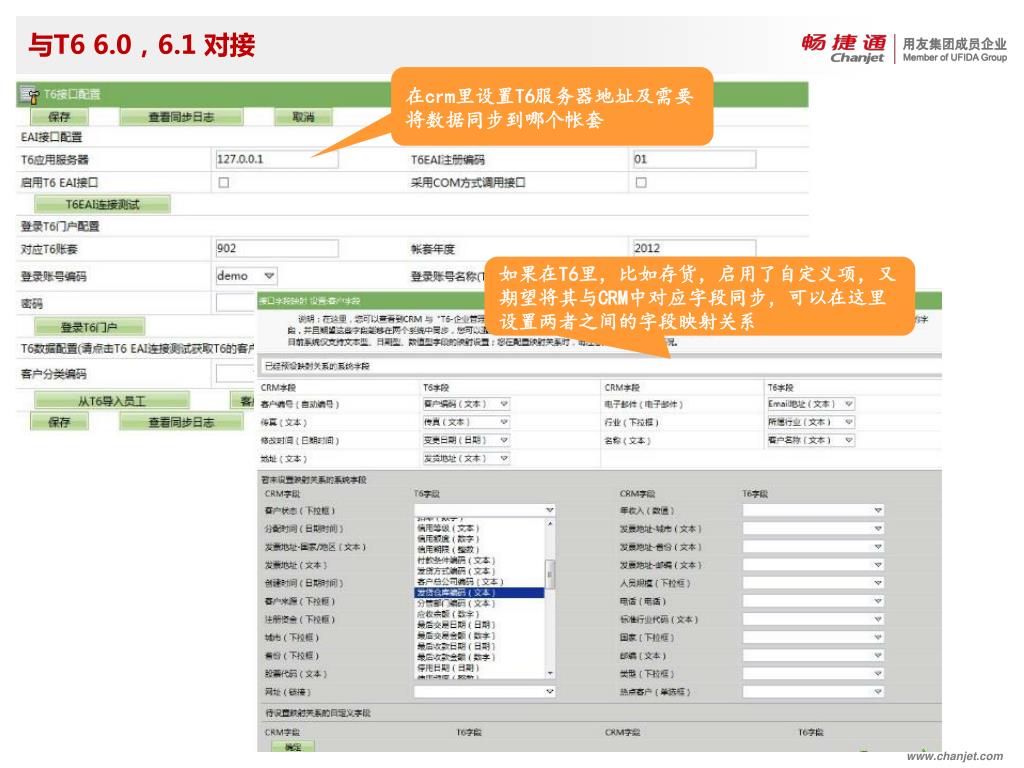This screenshot has width=1024, height=768.
Task: Open the 标准行业代码 T6 field dropdown
Action: click(878, 619)
